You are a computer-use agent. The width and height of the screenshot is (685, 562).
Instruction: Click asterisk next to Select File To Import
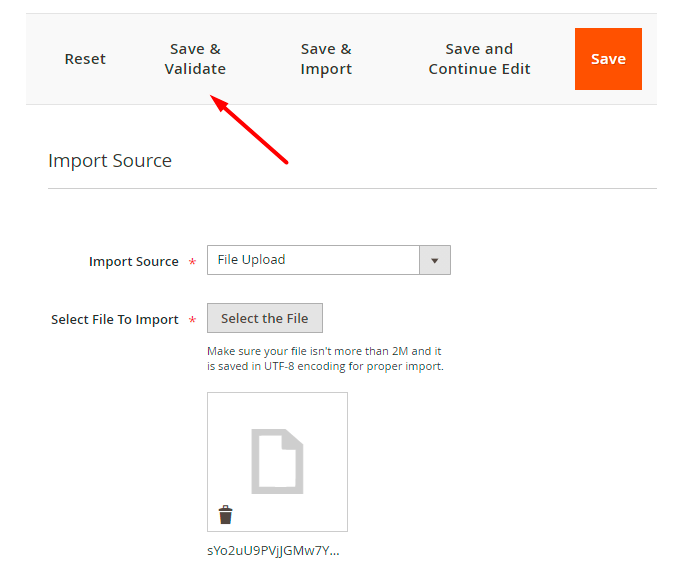(192, 320)
